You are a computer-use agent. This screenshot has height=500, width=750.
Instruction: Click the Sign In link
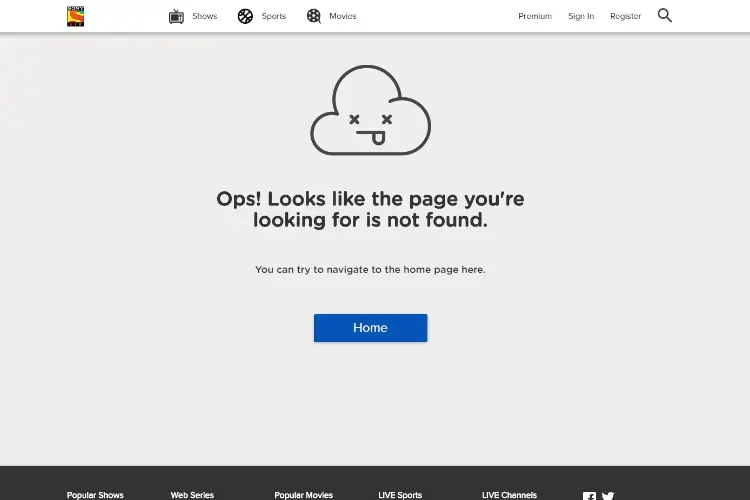click(581, 16)
